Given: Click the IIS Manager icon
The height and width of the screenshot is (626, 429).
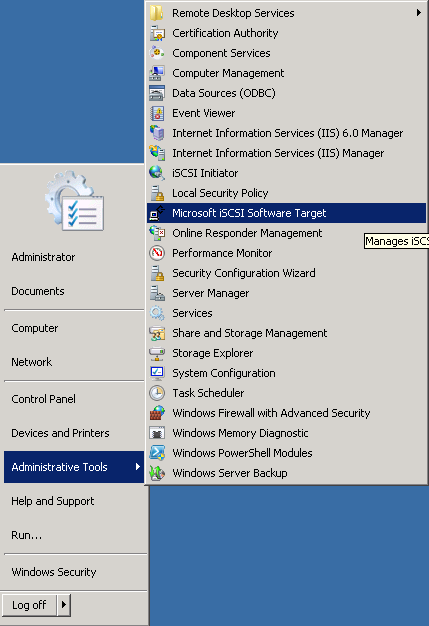Looking at the screenshot, I should click(157, 153).
